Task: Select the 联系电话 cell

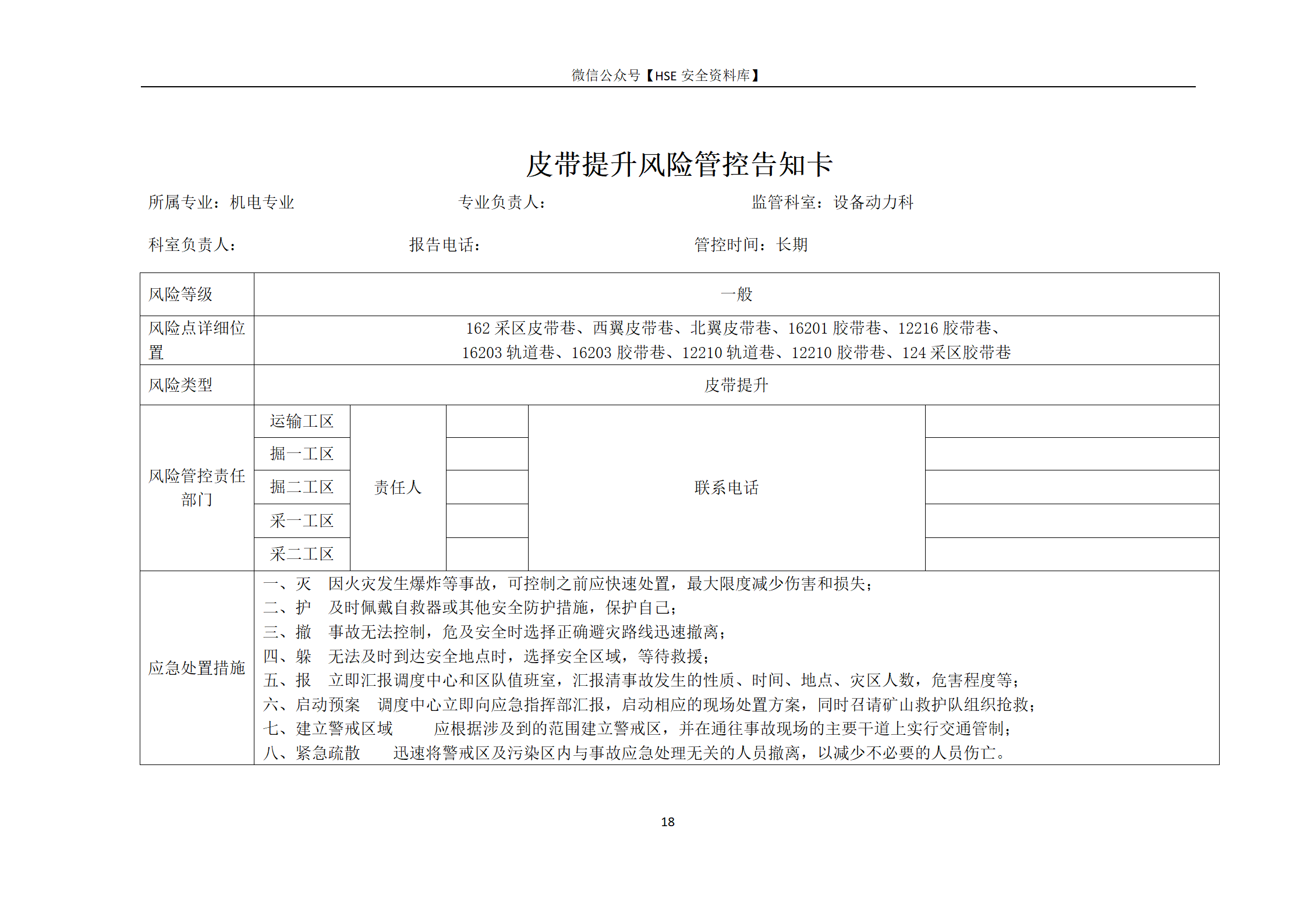Action: [x=727, y=488]
